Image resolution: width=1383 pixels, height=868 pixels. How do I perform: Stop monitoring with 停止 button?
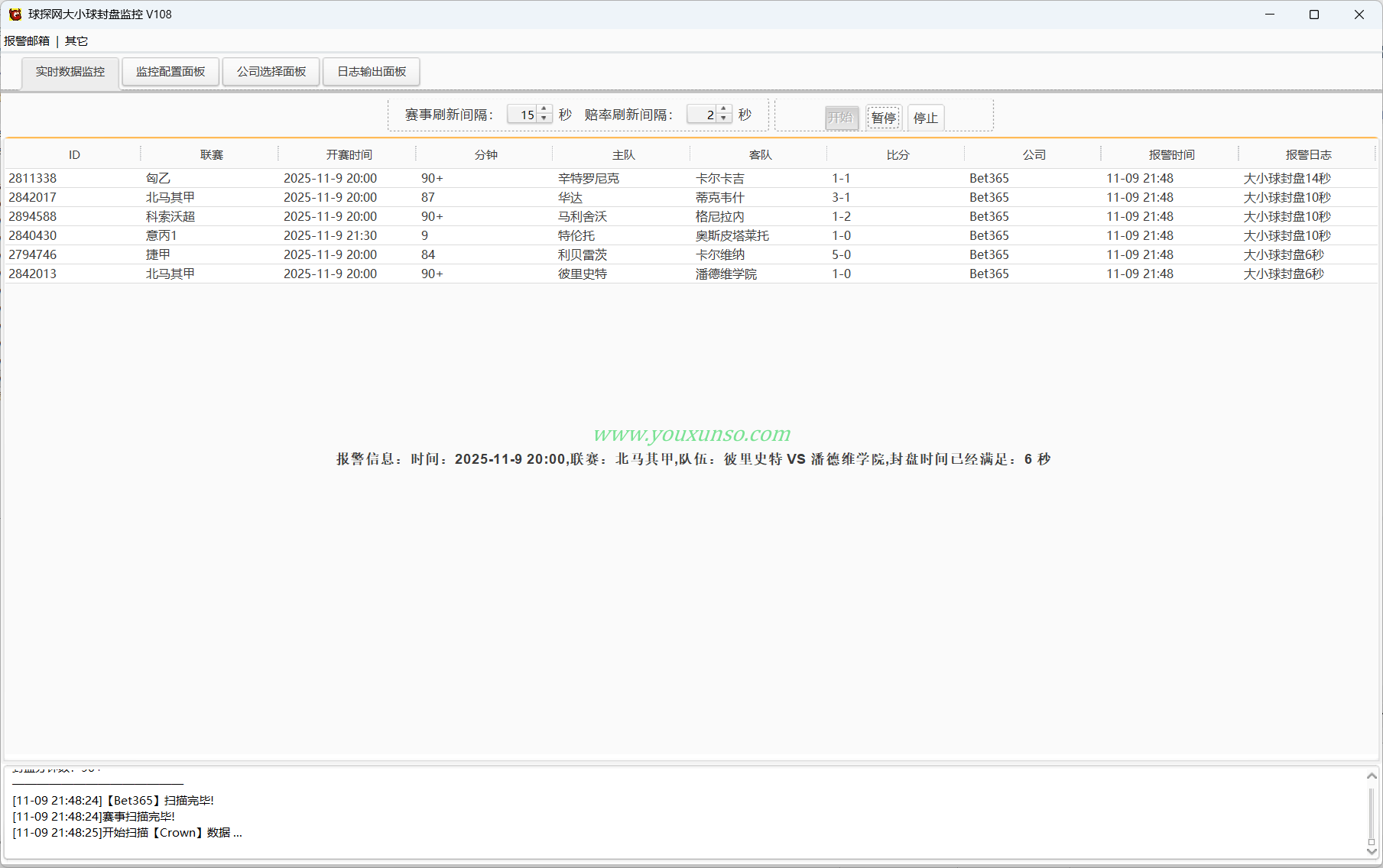click(926, 118)
